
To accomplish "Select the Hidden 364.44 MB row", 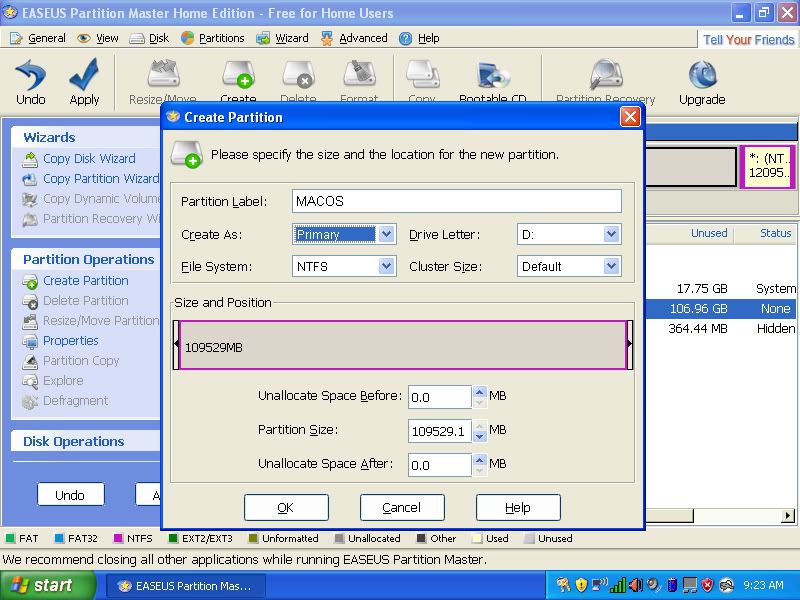I will (721, 329).
